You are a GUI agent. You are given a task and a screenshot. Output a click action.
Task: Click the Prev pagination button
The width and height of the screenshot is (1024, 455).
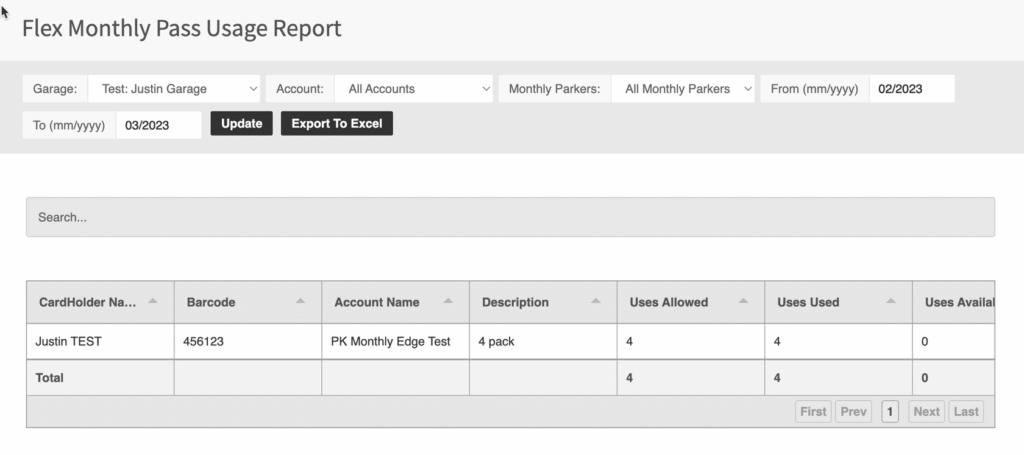(x=853, y=411)
